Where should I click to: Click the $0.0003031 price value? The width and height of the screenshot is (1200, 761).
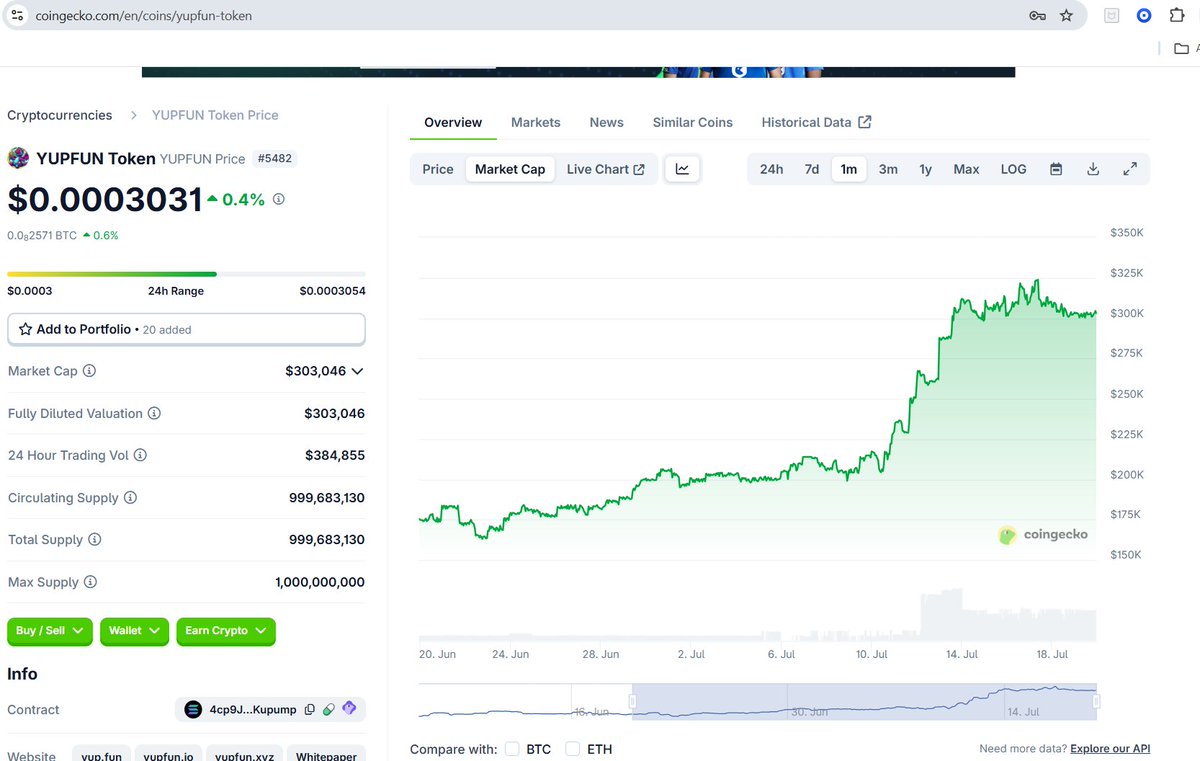tap(105, 199)
